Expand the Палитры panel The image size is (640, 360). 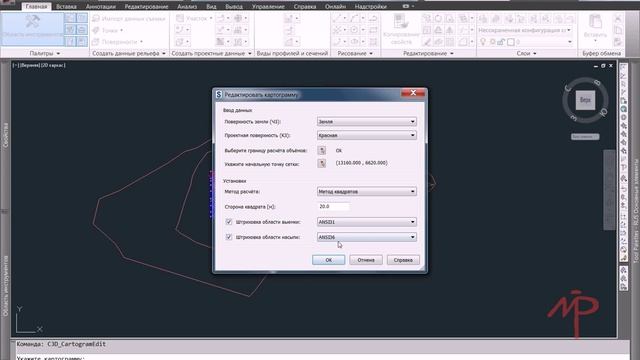pyautogui.click(x=44, y=53)
